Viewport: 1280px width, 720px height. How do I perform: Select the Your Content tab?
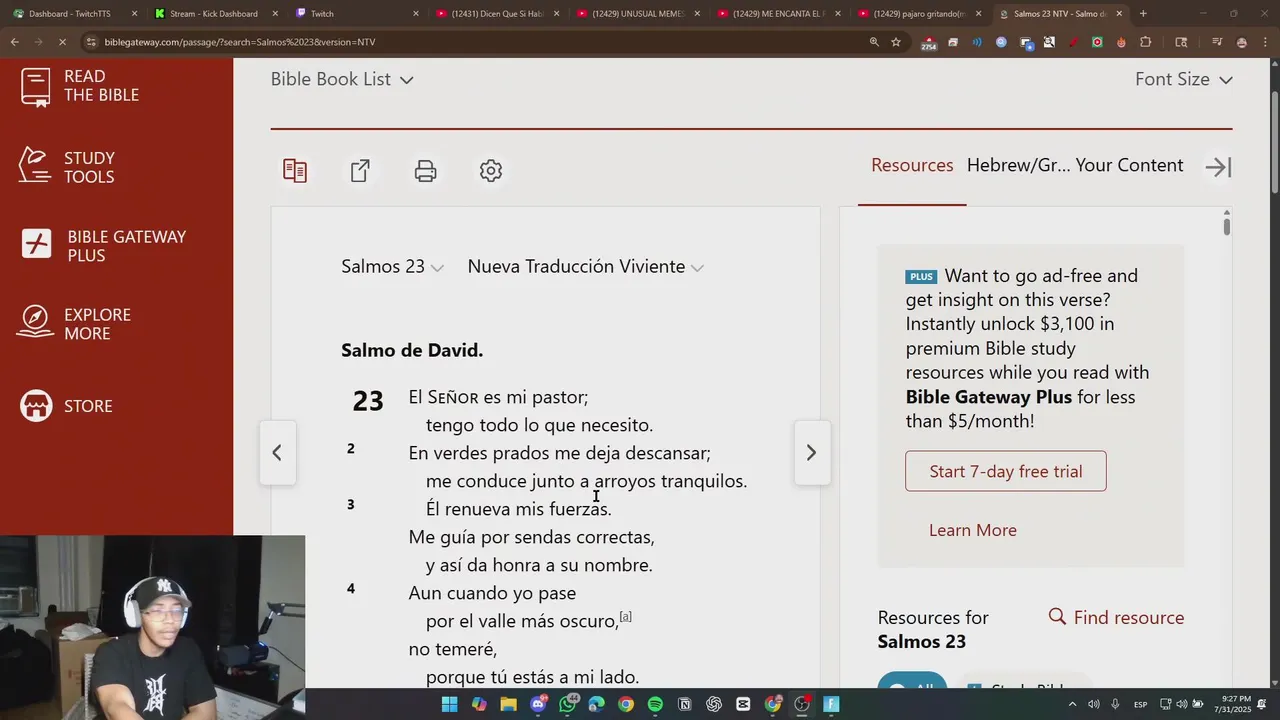point(1130,166)
